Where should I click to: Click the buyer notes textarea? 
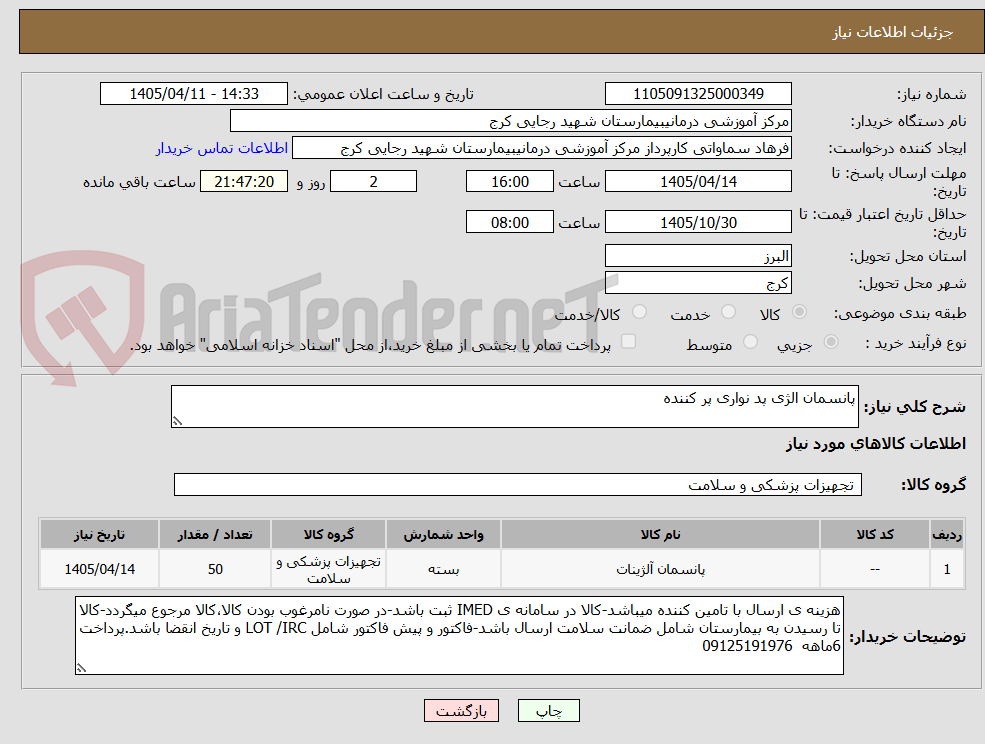pos(459,636)
